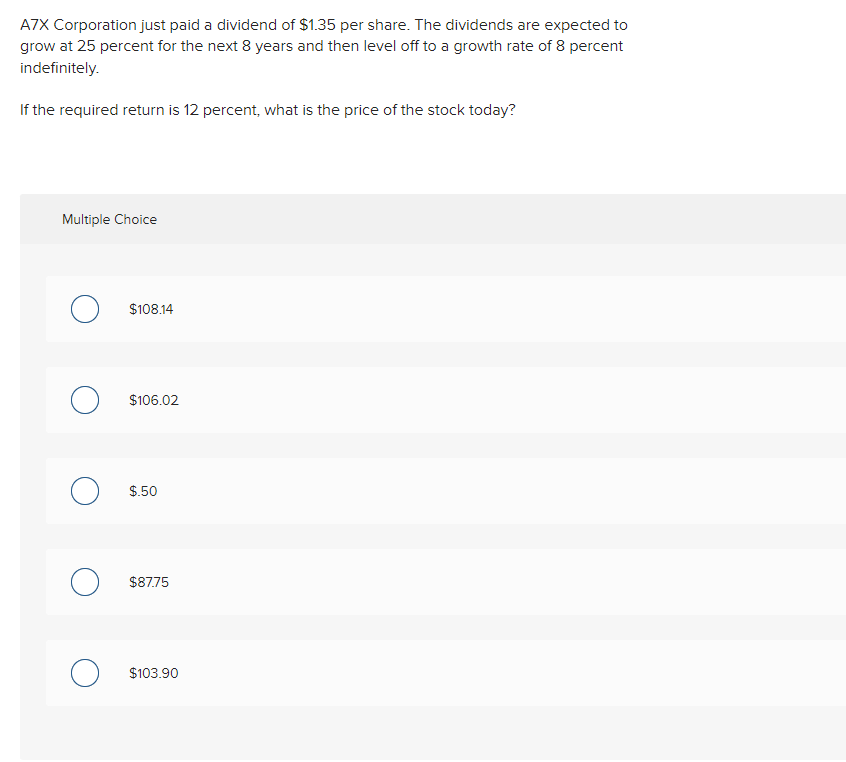
Task: Click the $103.90 answer label text
Action: [154, 673]
